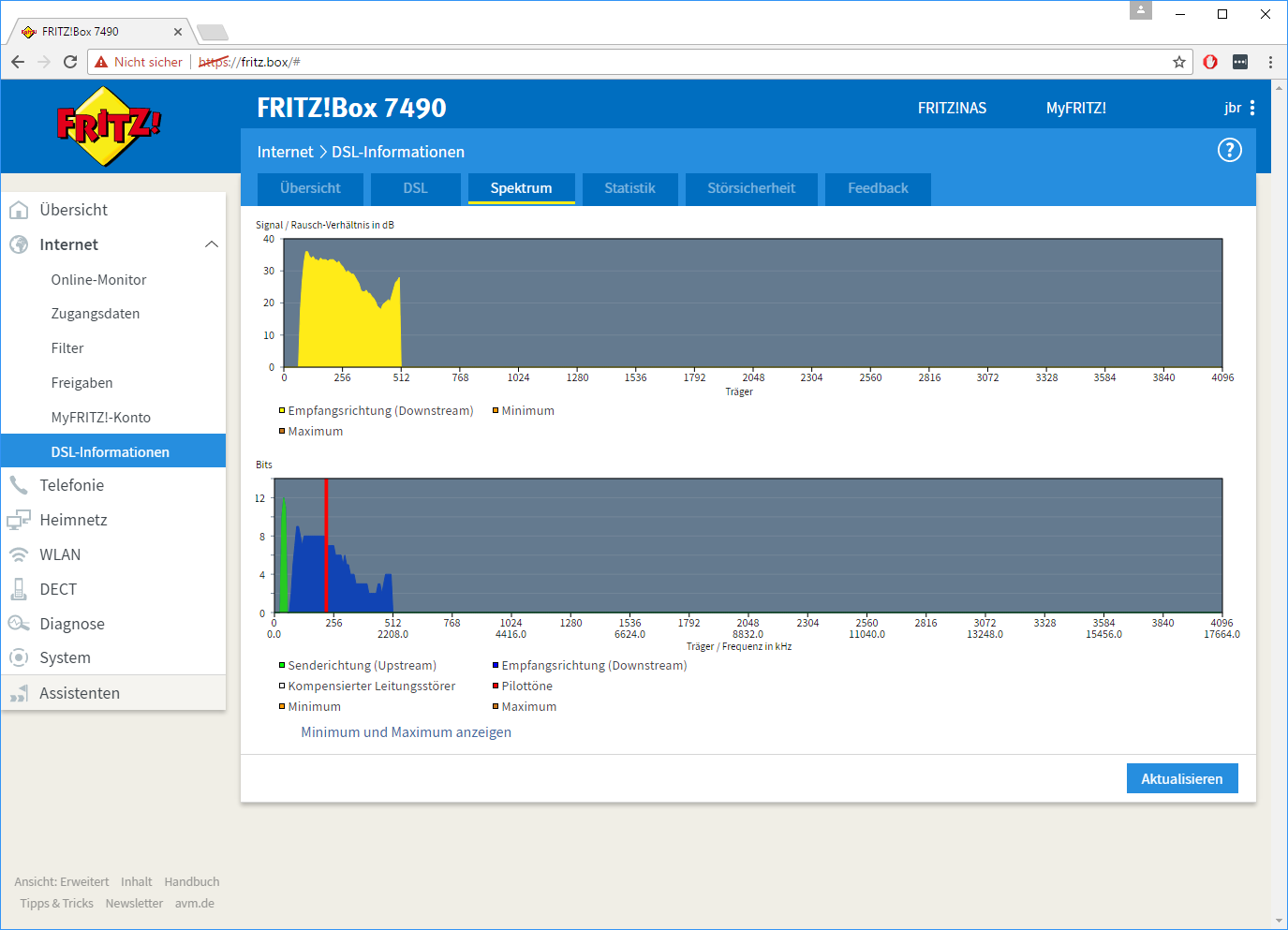Open the help question mark icon

click(1229, 150)
